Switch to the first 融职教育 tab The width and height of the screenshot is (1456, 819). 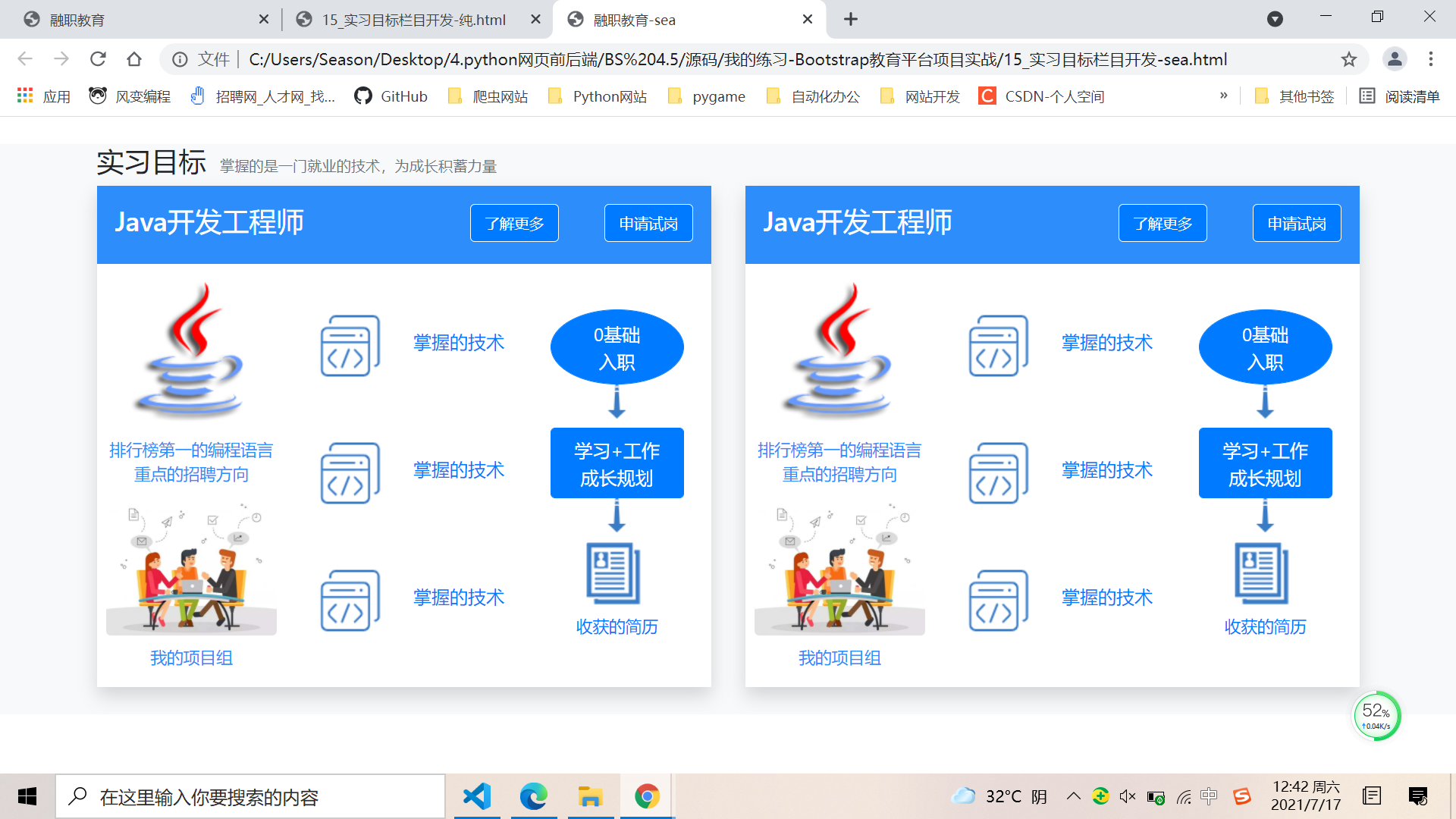(136, 20)
